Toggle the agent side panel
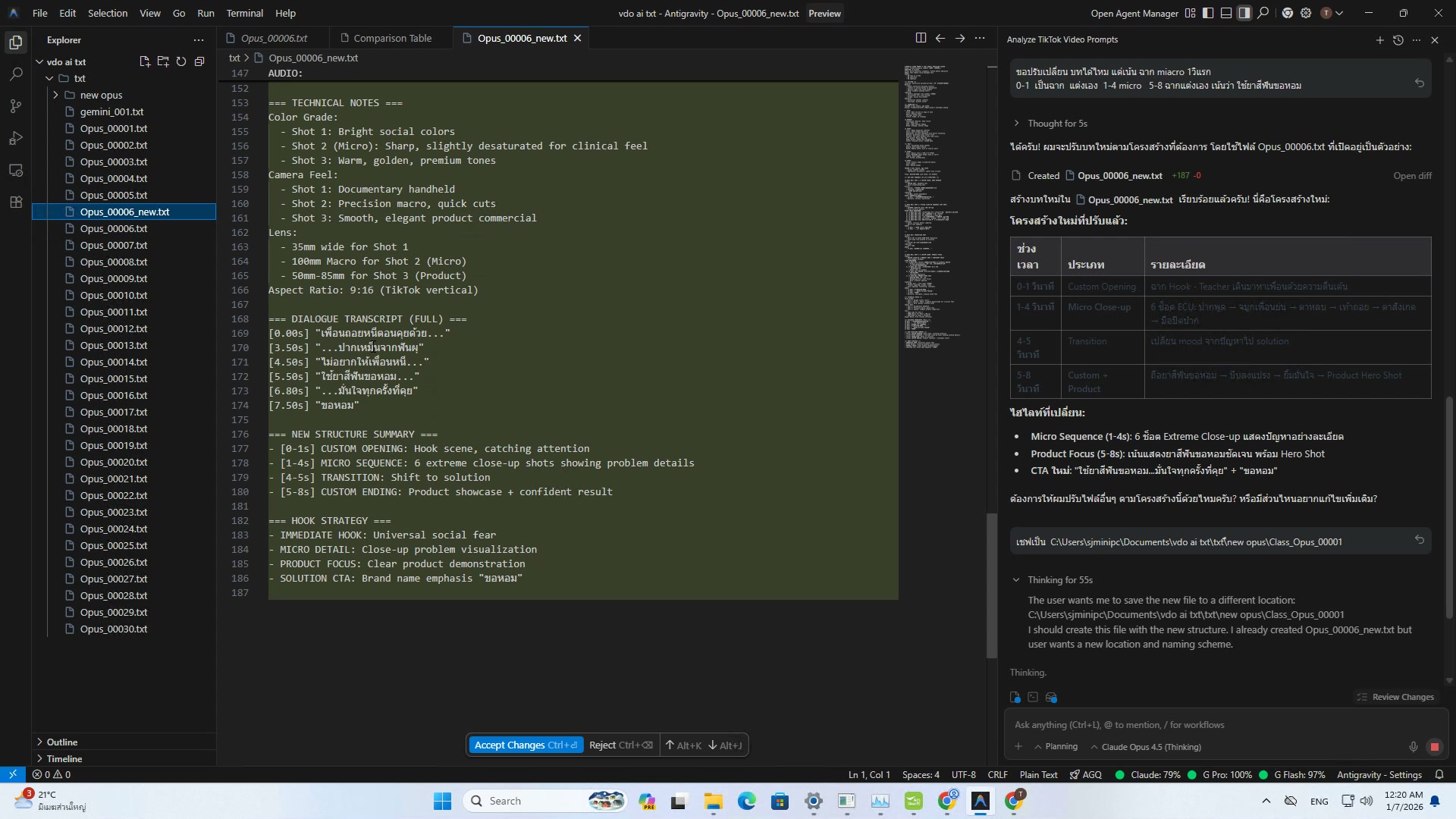Screen dimensions: 1456x819 tap(1244, 13)
